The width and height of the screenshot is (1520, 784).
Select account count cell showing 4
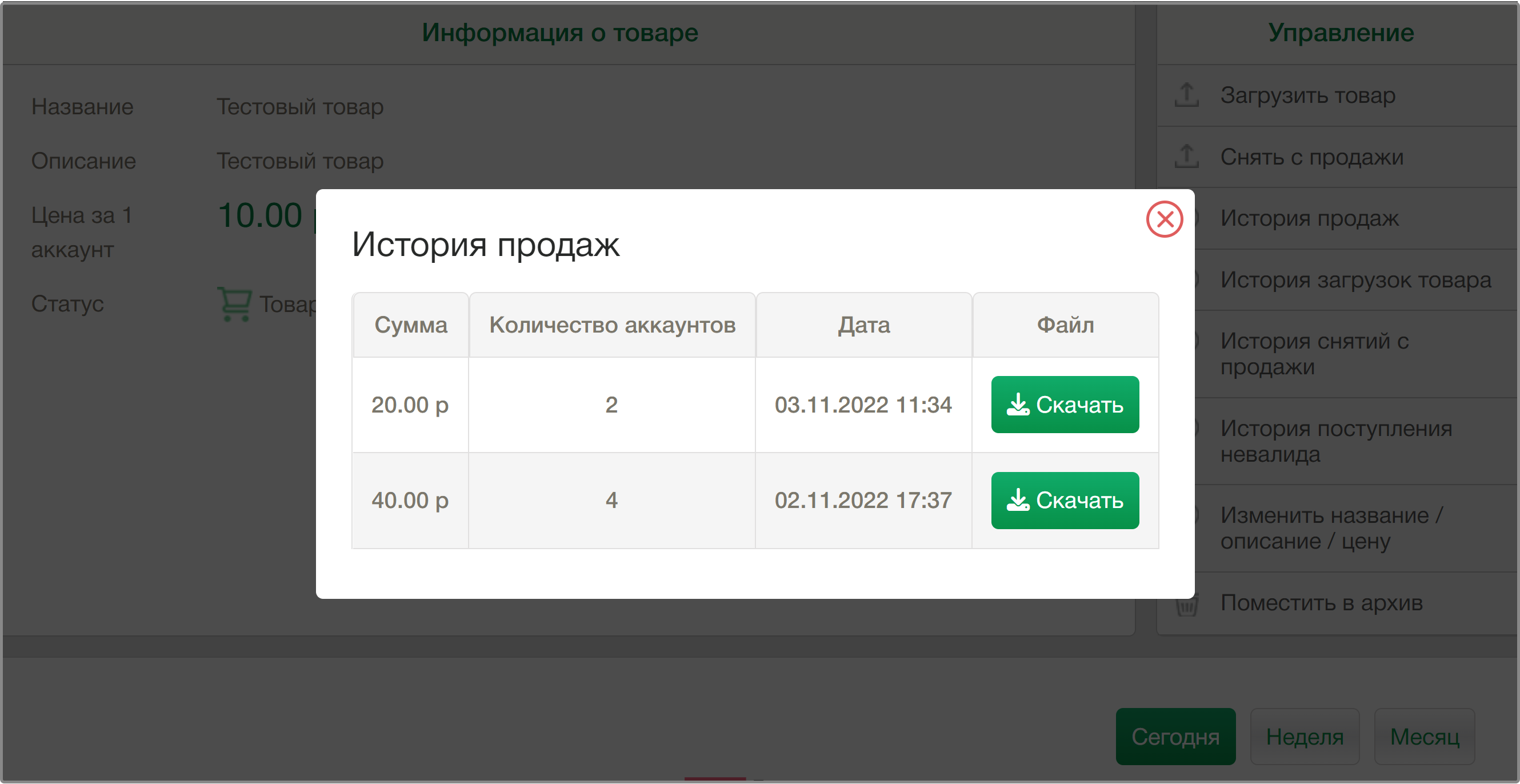(x=612, y=500)
